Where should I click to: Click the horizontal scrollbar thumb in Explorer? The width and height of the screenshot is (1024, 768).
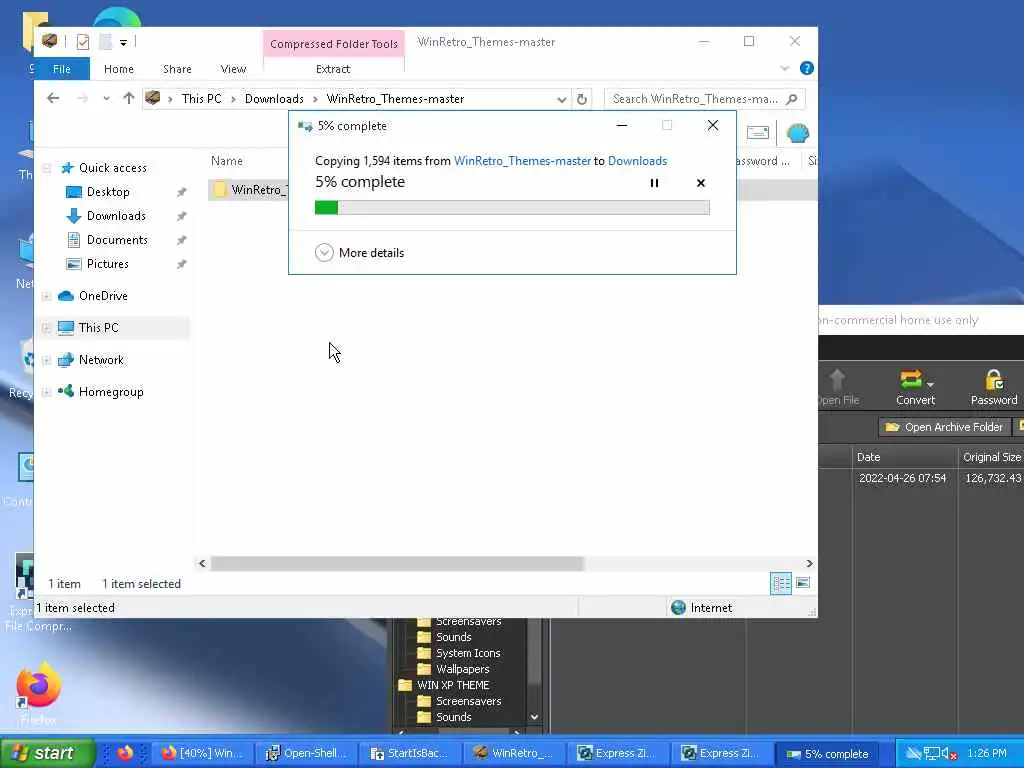[x=397, y=563]
